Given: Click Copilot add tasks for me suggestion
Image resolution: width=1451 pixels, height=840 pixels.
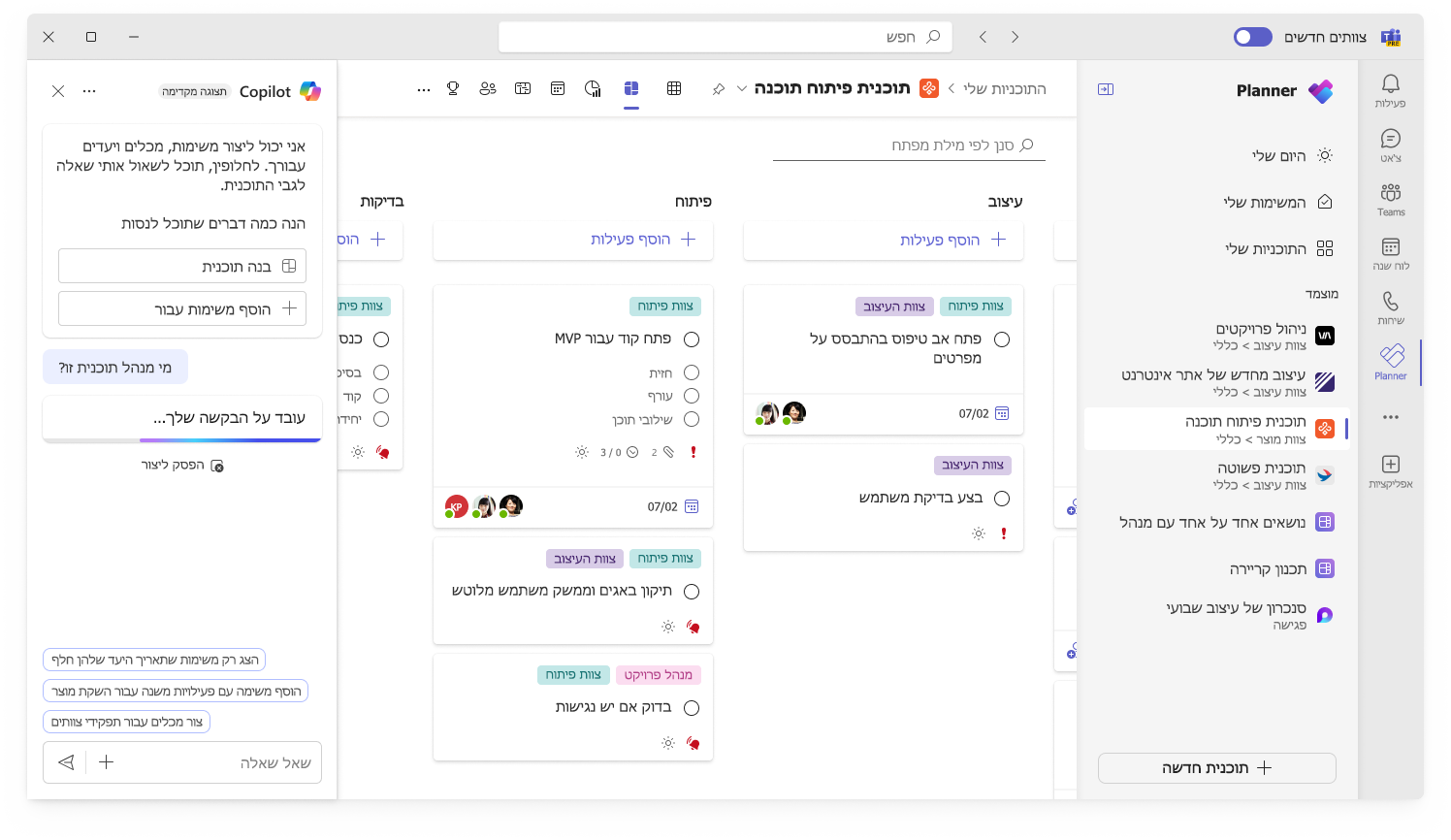Looking at the screenshot, I should tap(182, 308).
